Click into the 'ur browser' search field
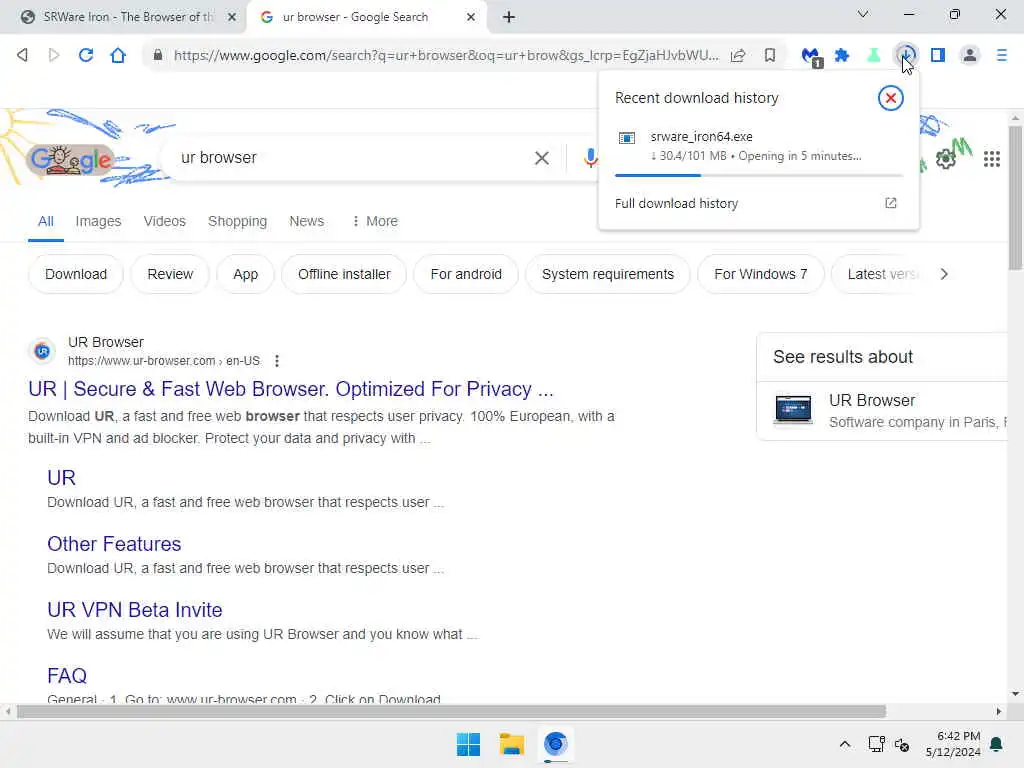 click(x=353, y=158)
